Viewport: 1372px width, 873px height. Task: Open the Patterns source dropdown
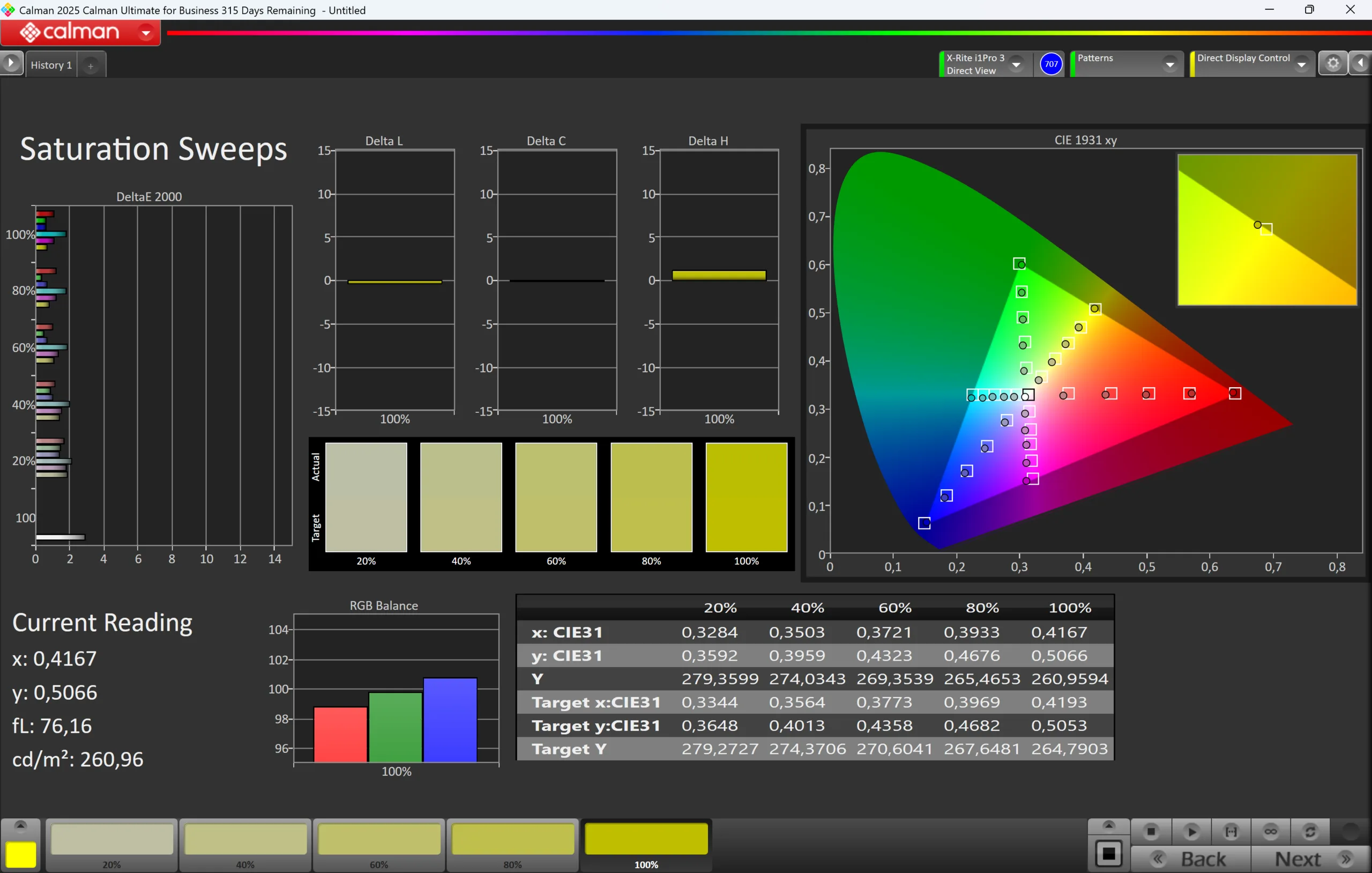(x=1169, y=64)
